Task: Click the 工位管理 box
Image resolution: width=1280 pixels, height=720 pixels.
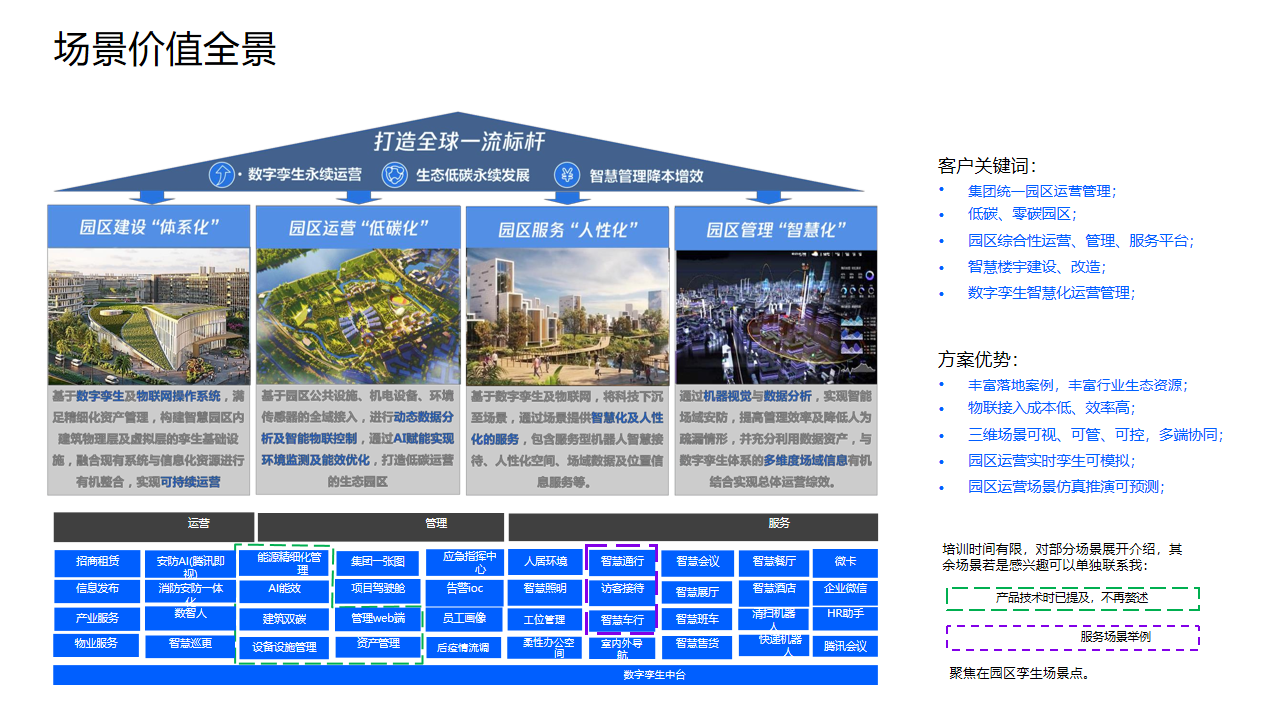Action: (545, 620)
